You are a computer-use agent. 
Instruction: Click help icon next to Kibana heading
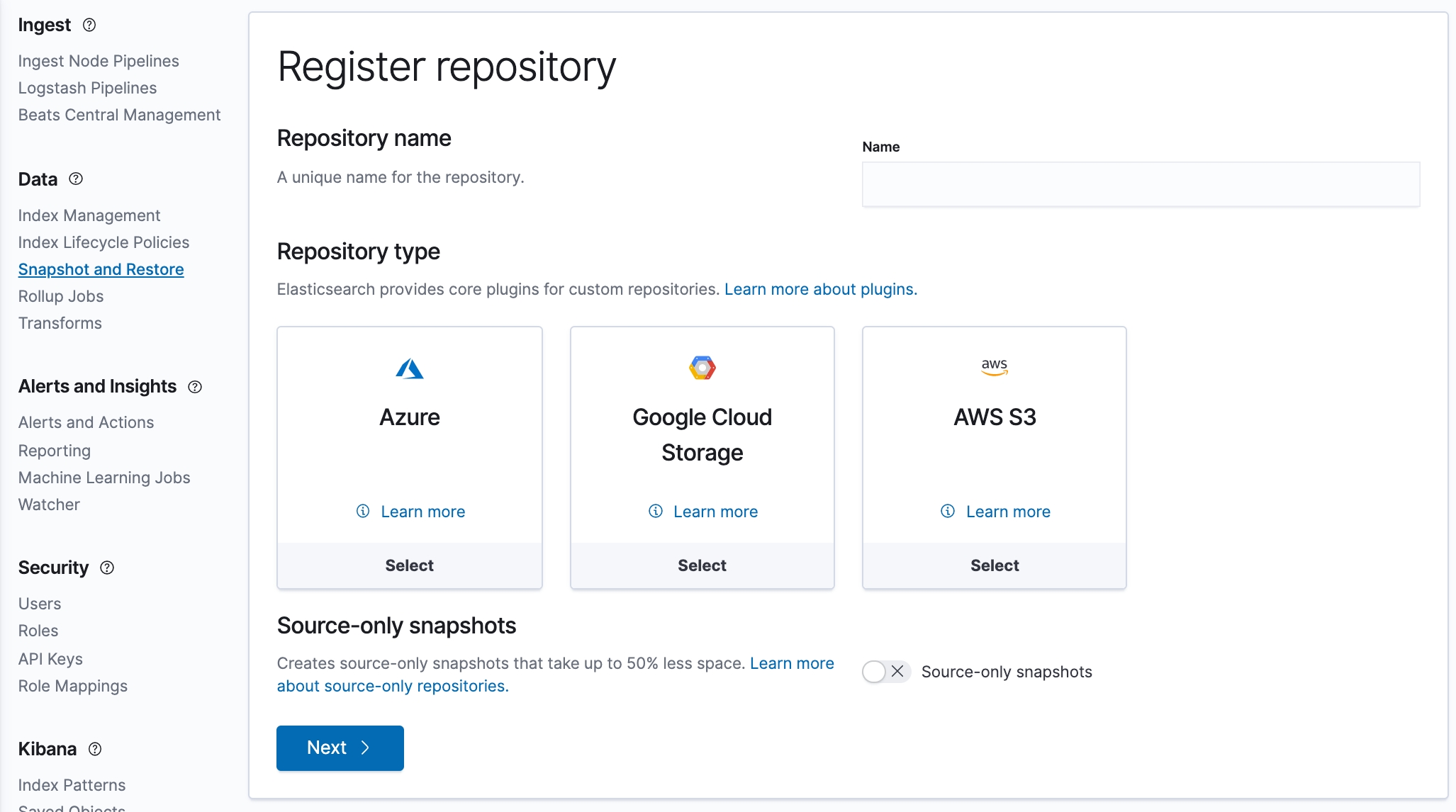(95, 749)
